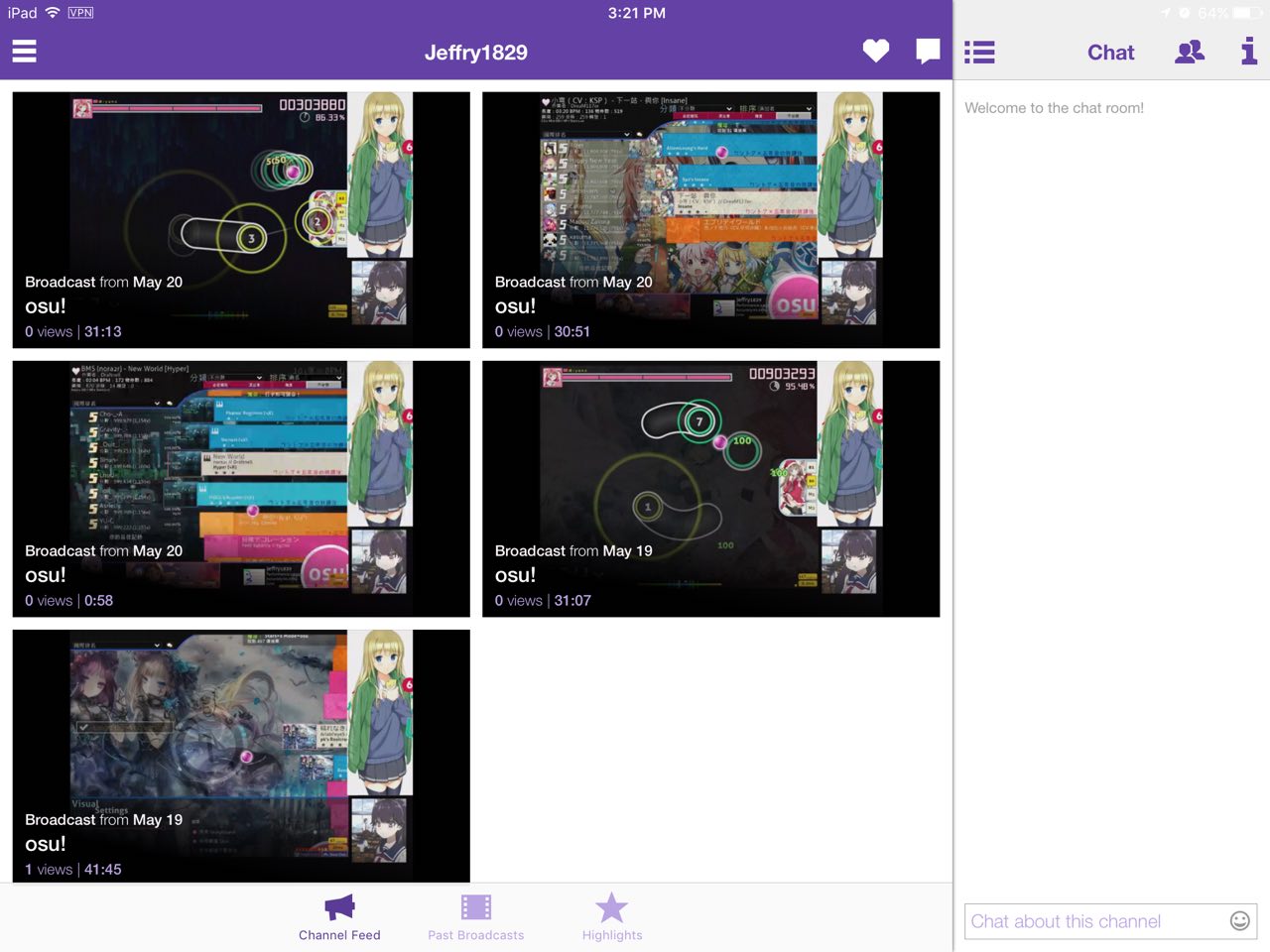Play the May 20 broadcast lasting 30:51
The width and height of the screenshot is (1270, 952).
(710, 220)
